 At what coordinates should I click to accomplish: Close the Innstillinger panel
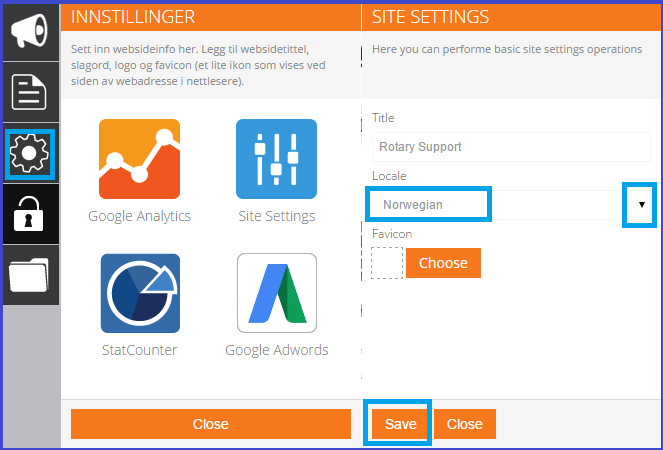(211, 424)
